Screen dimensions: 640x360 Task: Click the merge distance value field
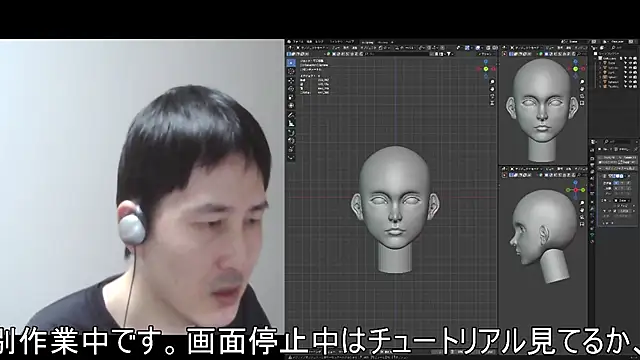(x=625, y=211)
